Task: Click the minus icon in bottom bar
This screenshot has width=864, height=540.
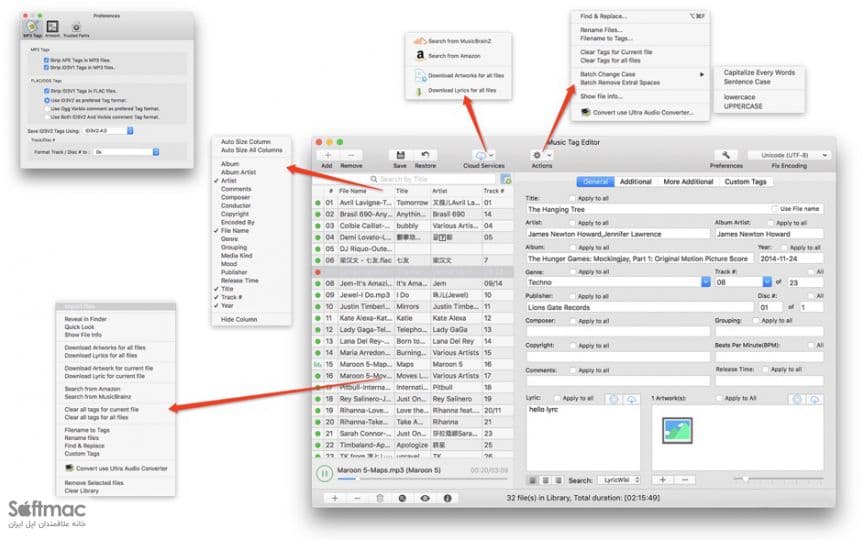Action: point(357,498)
